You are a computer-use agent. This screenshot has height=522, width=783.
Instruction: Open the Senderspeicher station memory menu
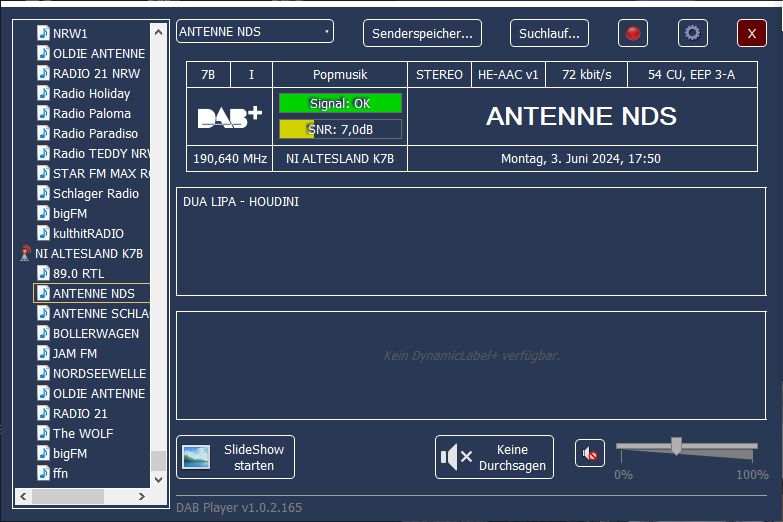pos(422,33)
